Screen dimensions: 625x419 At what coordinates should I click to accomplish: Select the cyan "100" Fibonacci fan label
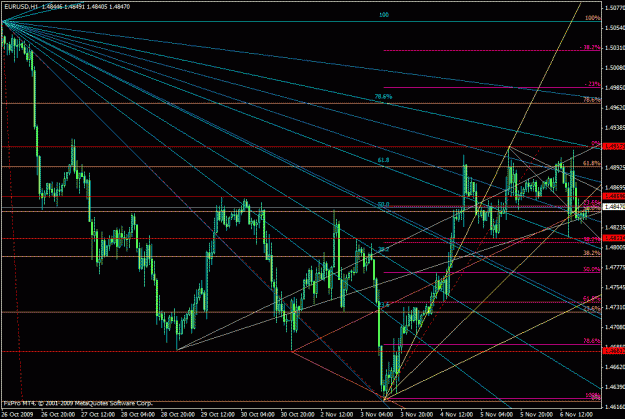(x=384, y=15)
